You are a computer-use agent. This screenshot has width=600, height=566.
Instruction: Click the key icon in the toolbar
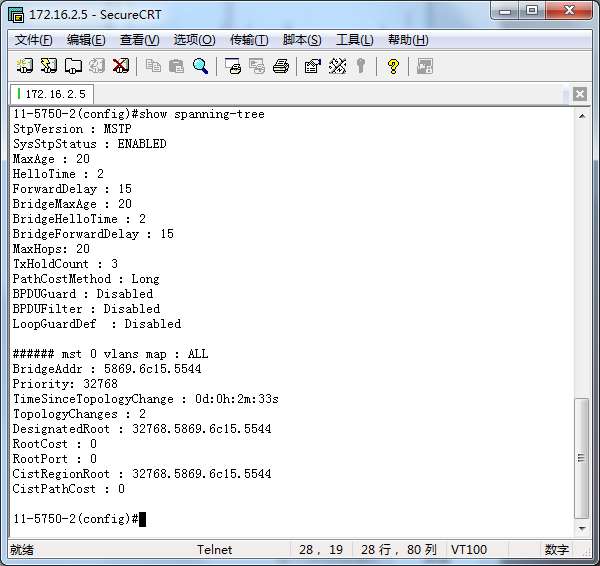tap(361, 66)
